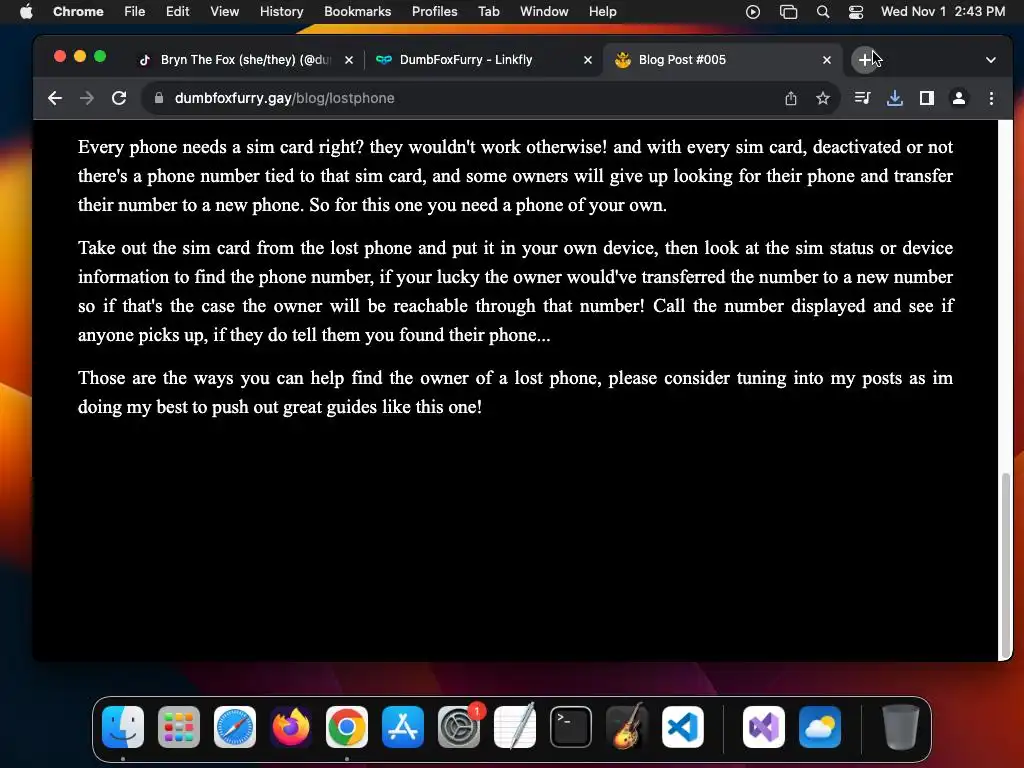
Task: Toggle Chrome side panel
Action: coord(927,98)
